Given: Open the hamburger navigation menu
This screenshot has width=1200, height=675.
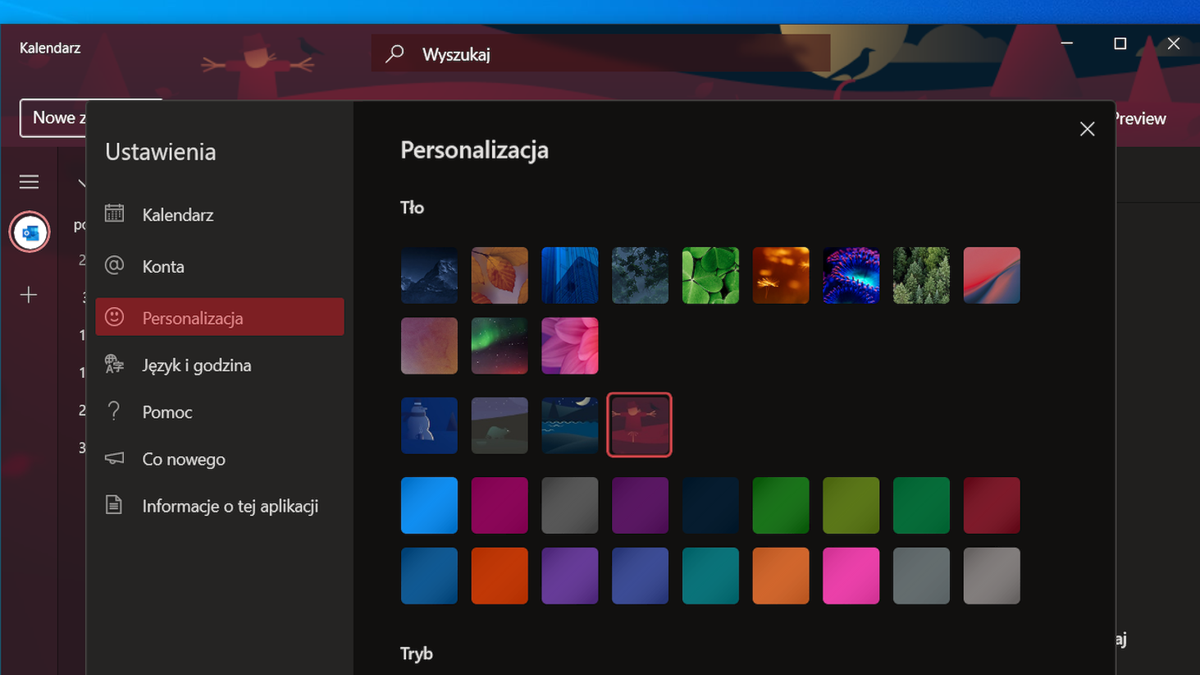Looking at the screenshot, I should point(29,181).
